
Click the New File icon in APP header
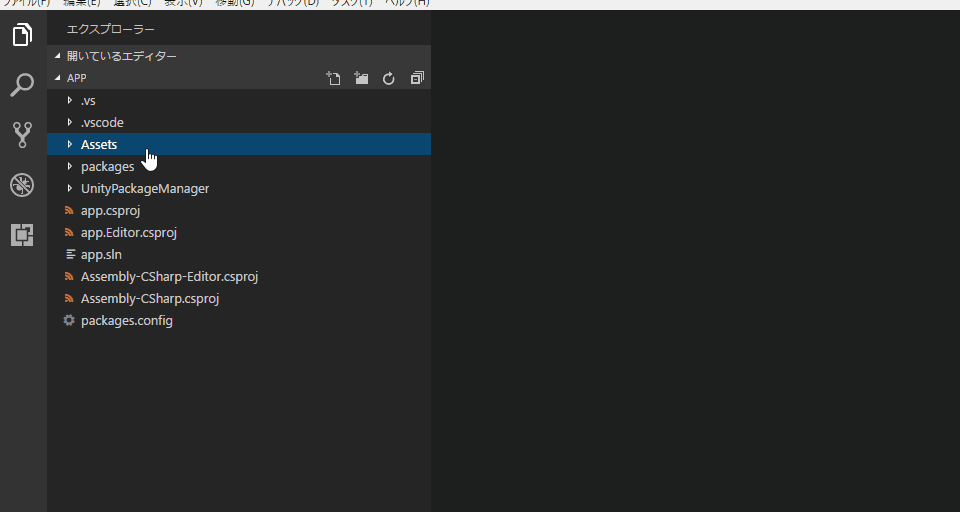coord(333,78)
